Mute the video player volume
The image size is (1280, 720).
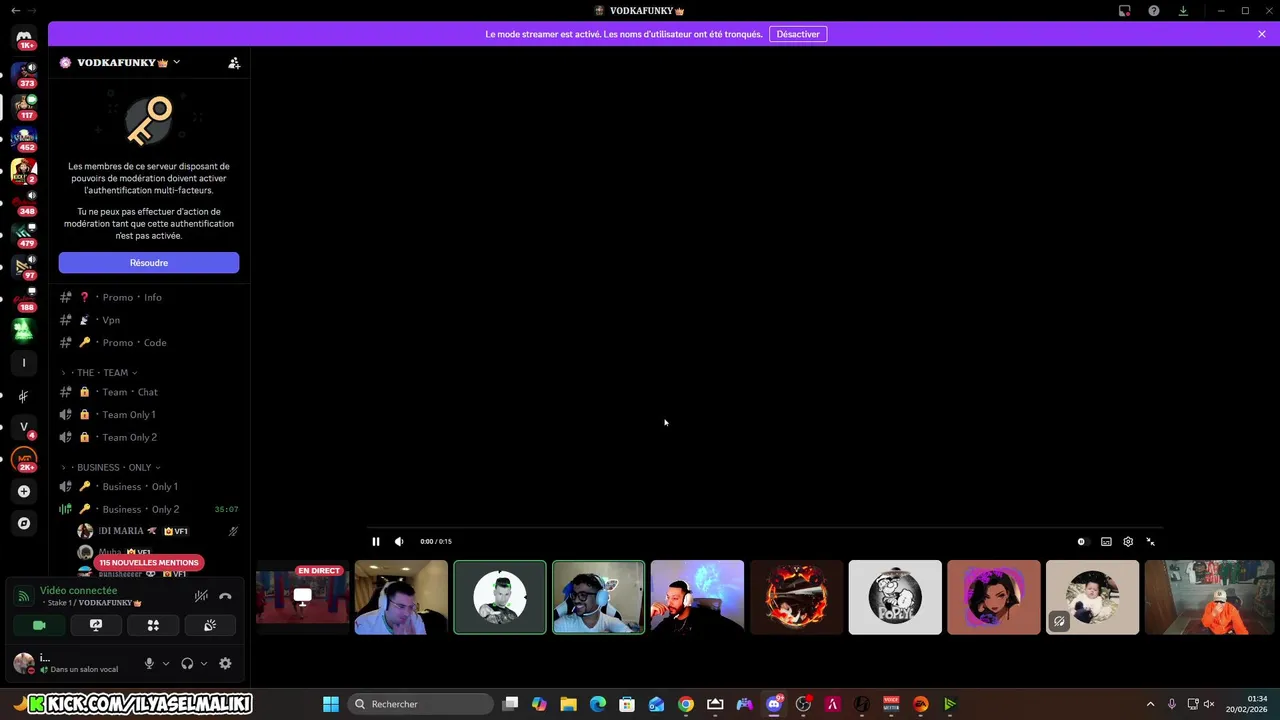point(399,541)
